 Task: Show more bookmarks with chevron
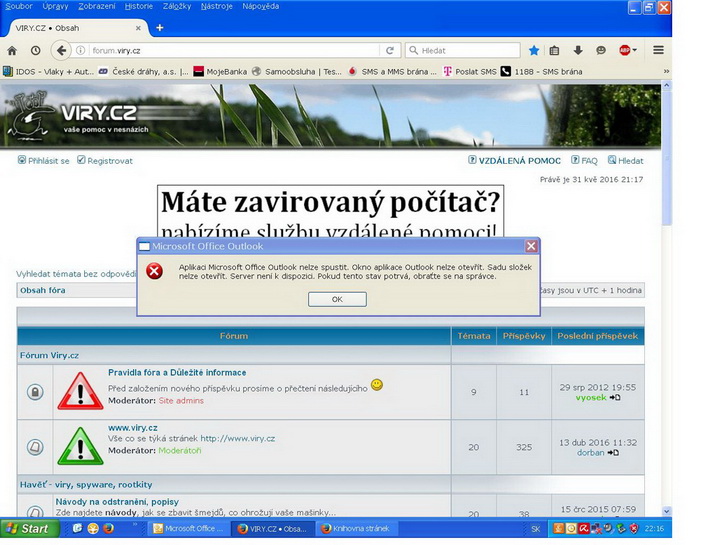pyautogui.click(x=666, y=71)
